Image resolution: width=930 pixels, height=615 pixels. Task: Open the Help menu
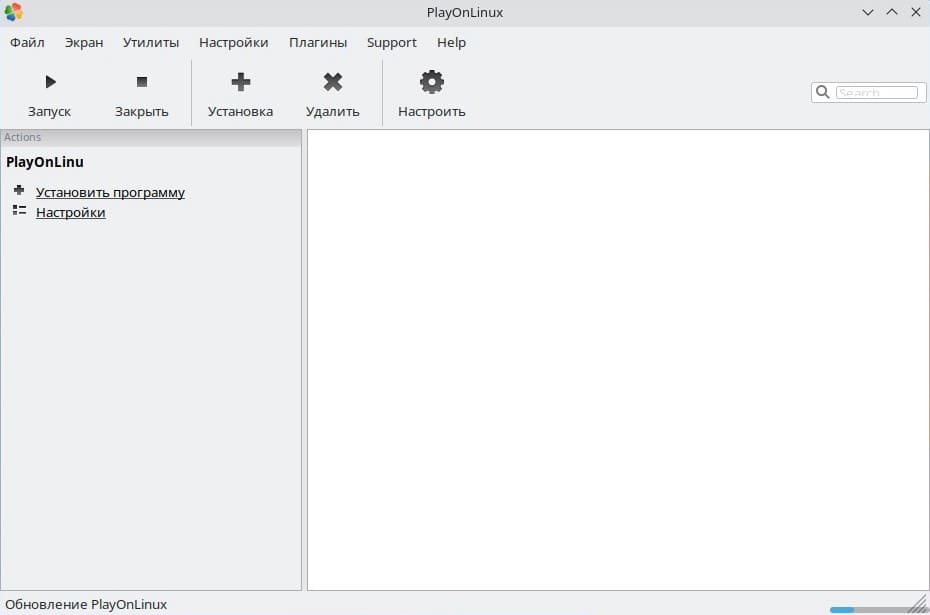[451, 43]
